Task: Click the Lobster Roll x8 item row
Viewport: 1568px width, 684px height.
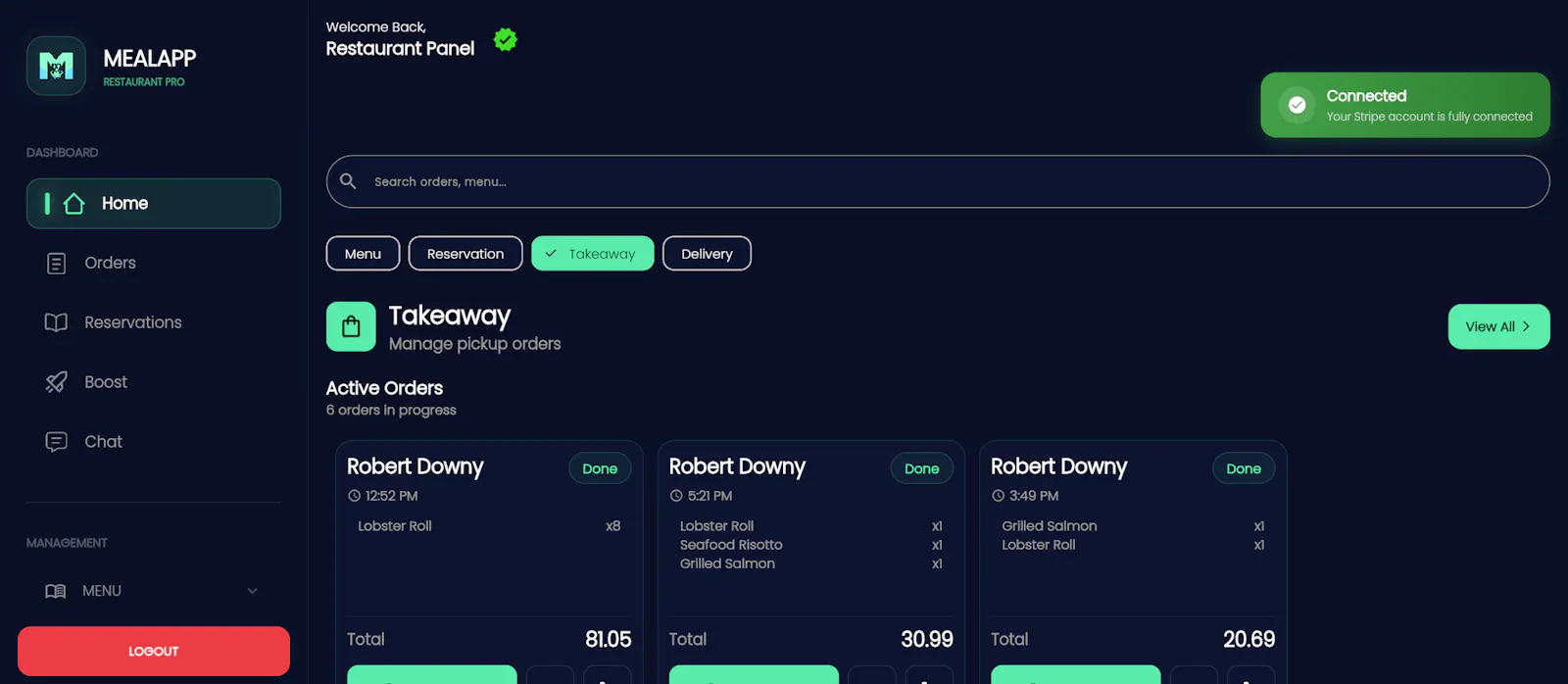Action: [489, 526]
